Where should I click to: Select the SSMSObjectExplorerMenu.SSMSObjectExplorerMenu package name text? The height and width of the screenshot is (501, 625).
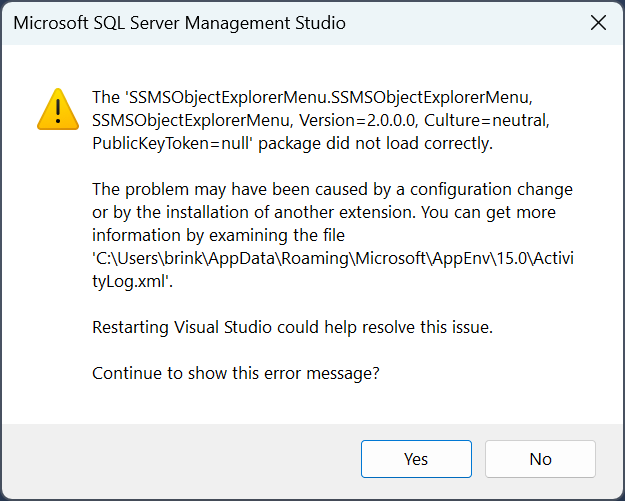coord(328,97)
